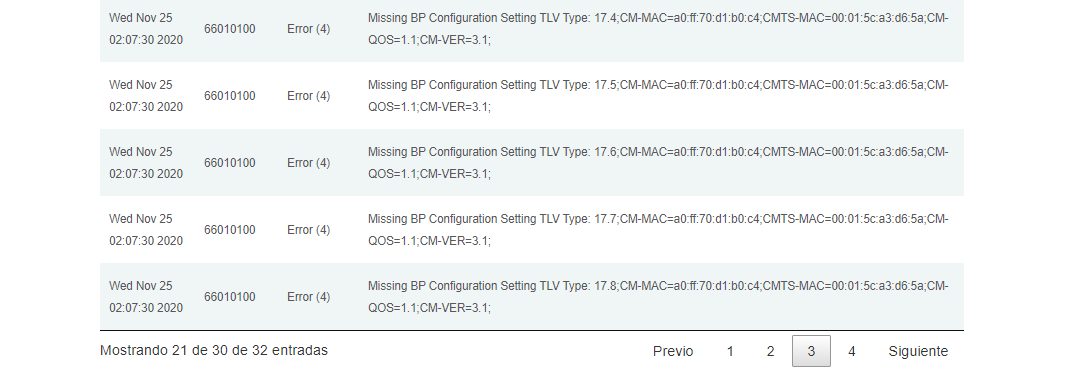Click Error (4) level in 17.5 row
The image size is (1073, 382).
(309, 96)
